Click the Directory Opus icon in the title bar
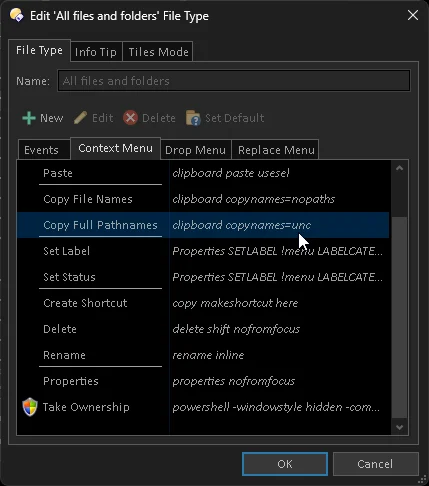The image size is (429, 486). [17, 15]
